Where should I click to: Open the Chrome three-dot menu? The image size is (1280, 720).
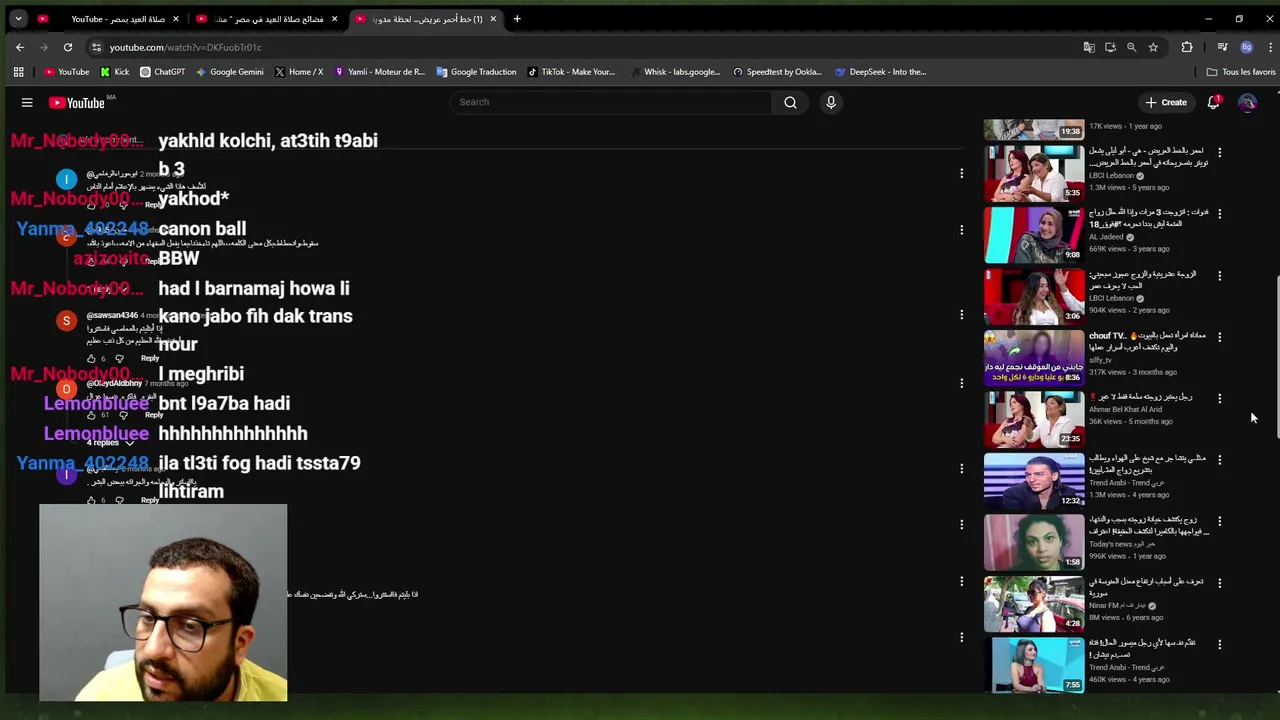1270,47
